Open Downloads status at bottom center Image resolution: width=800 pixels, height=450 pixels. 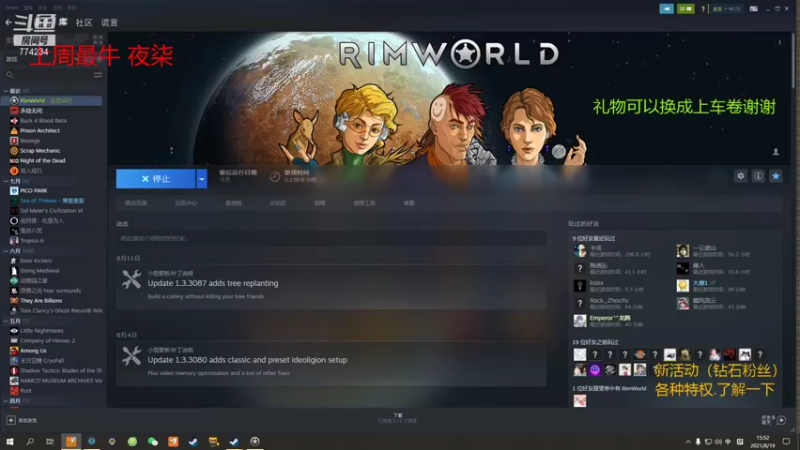[x=397, y=418]
